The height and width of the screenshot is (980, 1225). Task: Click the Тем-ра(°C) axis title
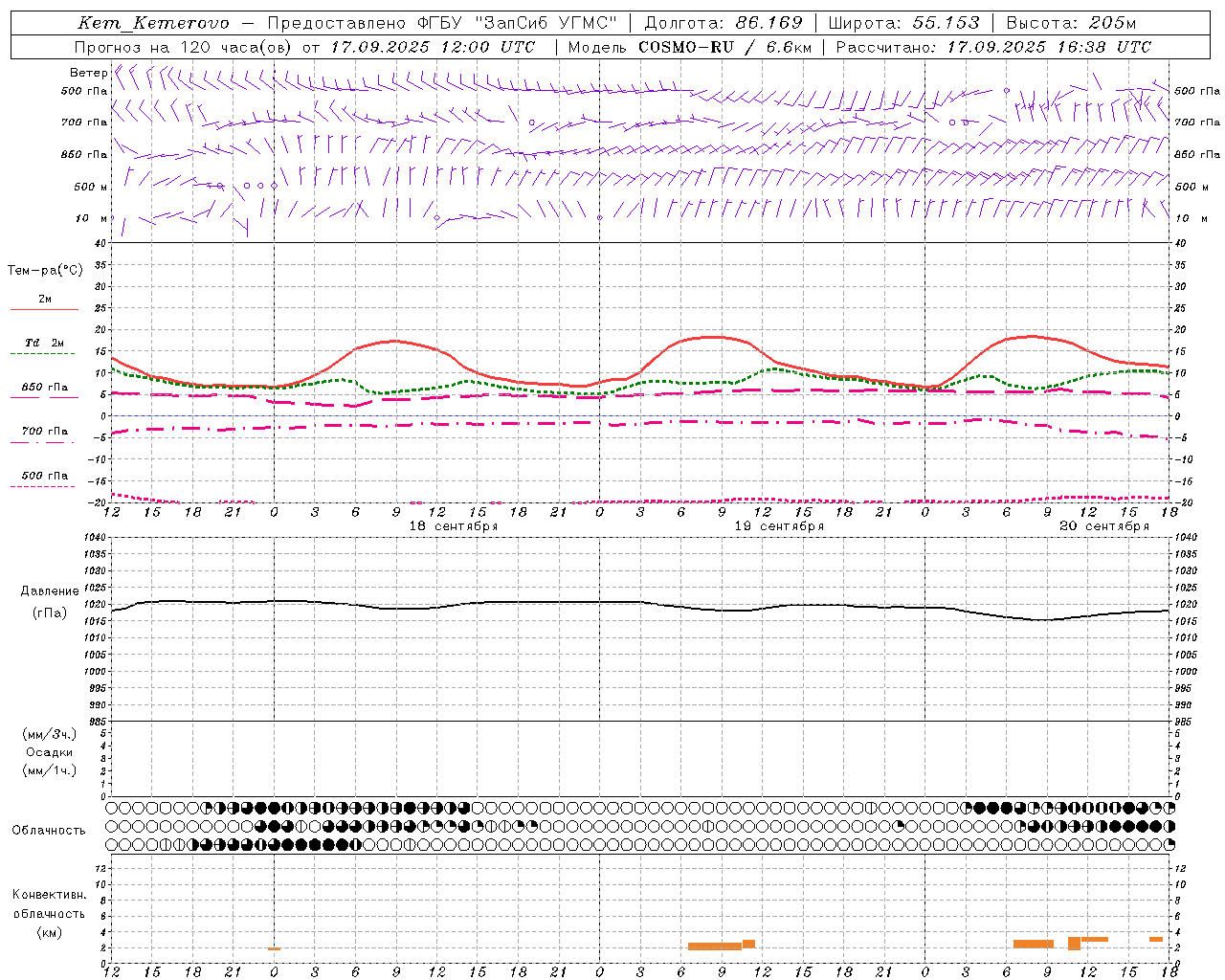click(x=45, y=271)
